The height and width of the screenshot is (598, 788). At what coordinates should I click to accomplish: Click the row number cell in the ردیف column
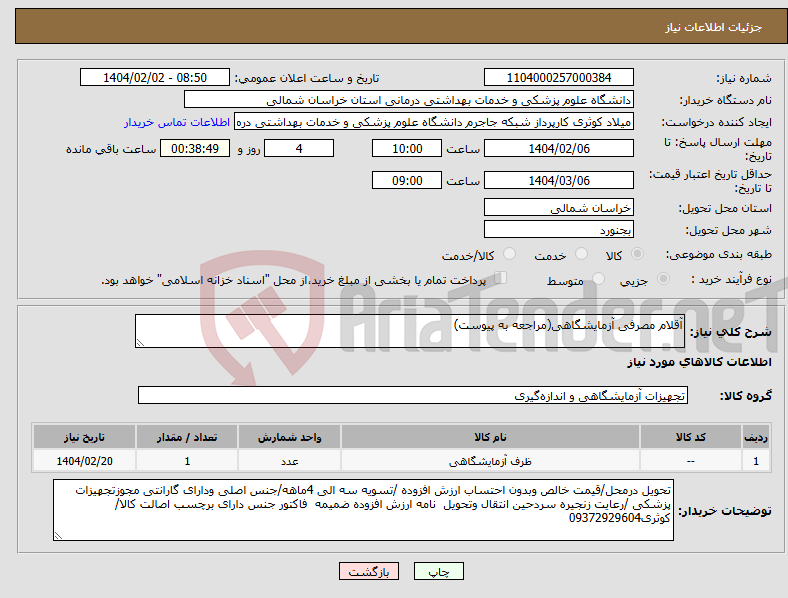(x=756, y=461)
